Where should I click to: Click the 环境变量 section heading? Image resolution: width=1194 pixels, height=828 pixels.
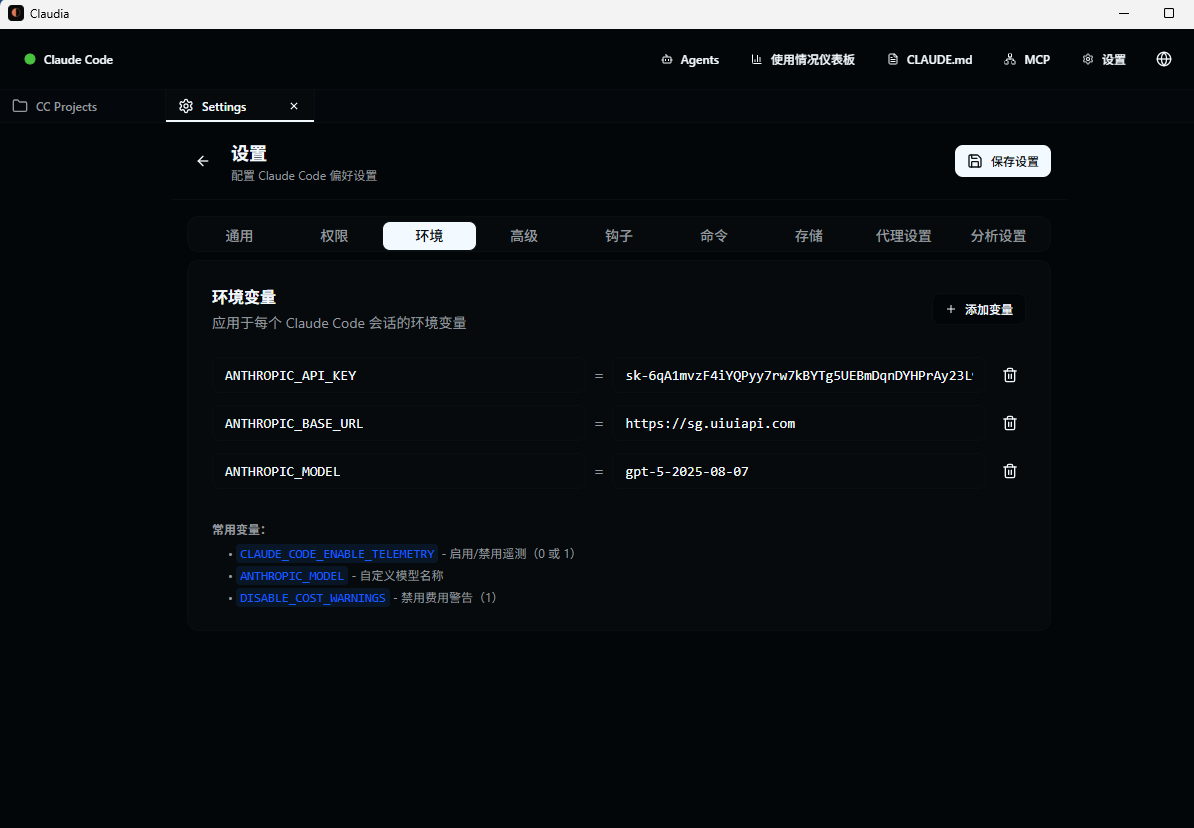coord(244,297)
